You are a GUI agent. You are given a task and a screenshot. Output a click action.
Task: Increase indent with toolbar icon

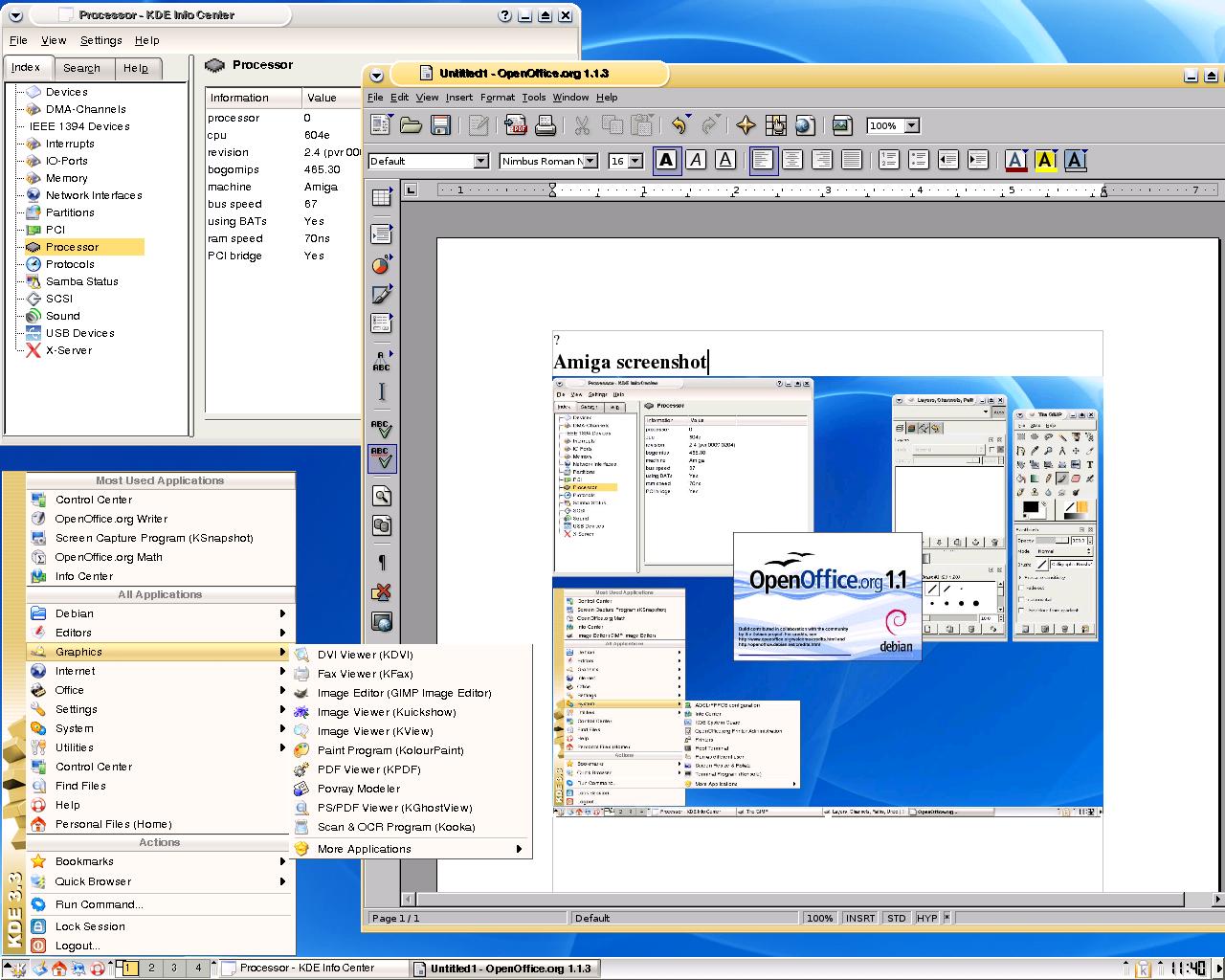point(977,161)
